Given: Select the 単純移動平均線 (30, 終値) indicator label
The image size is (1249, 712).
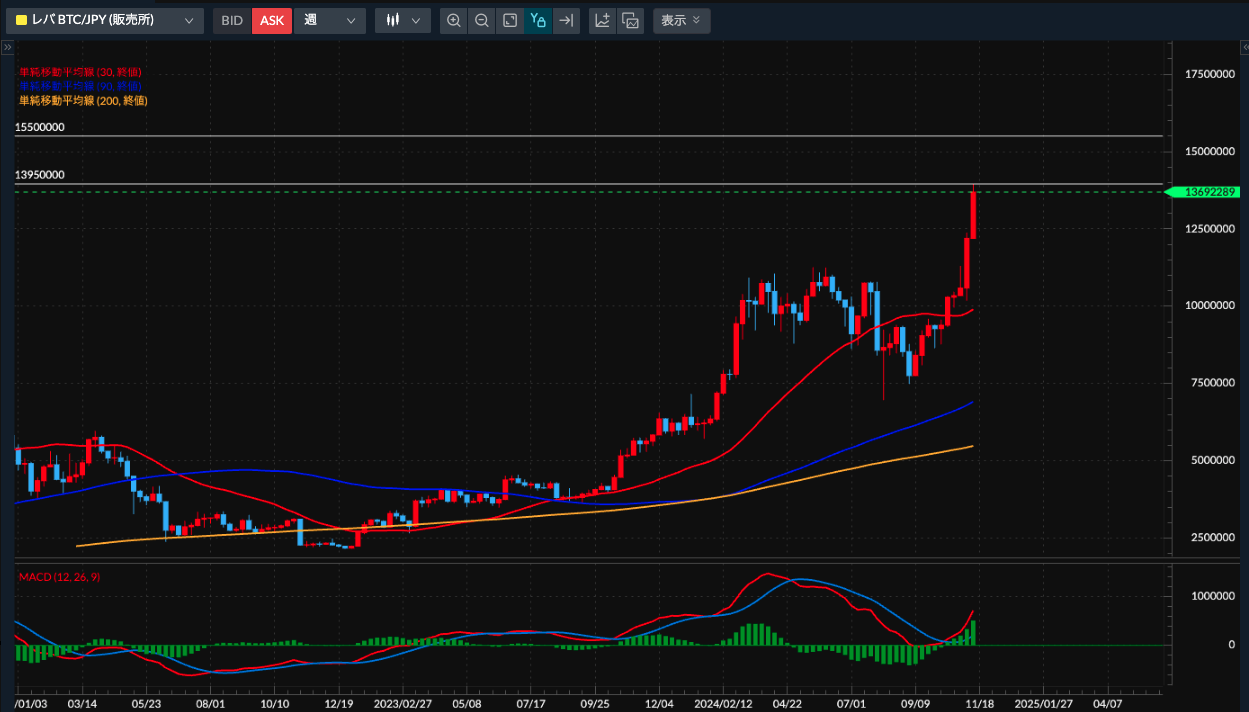Looking at the screenshot, I should (80, 72).
